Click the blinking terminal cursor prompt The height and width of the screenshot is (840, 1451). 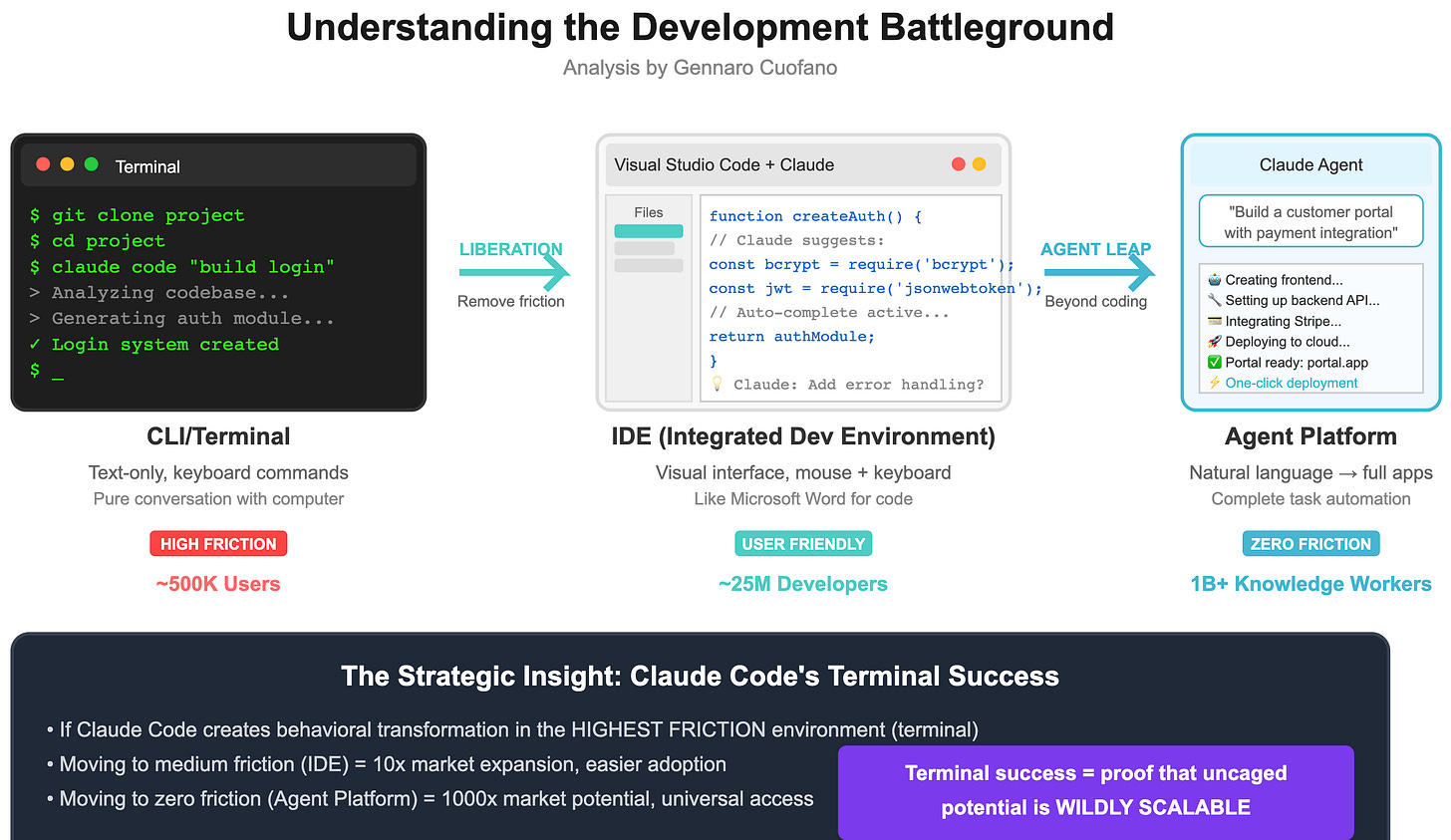[46, 371]
